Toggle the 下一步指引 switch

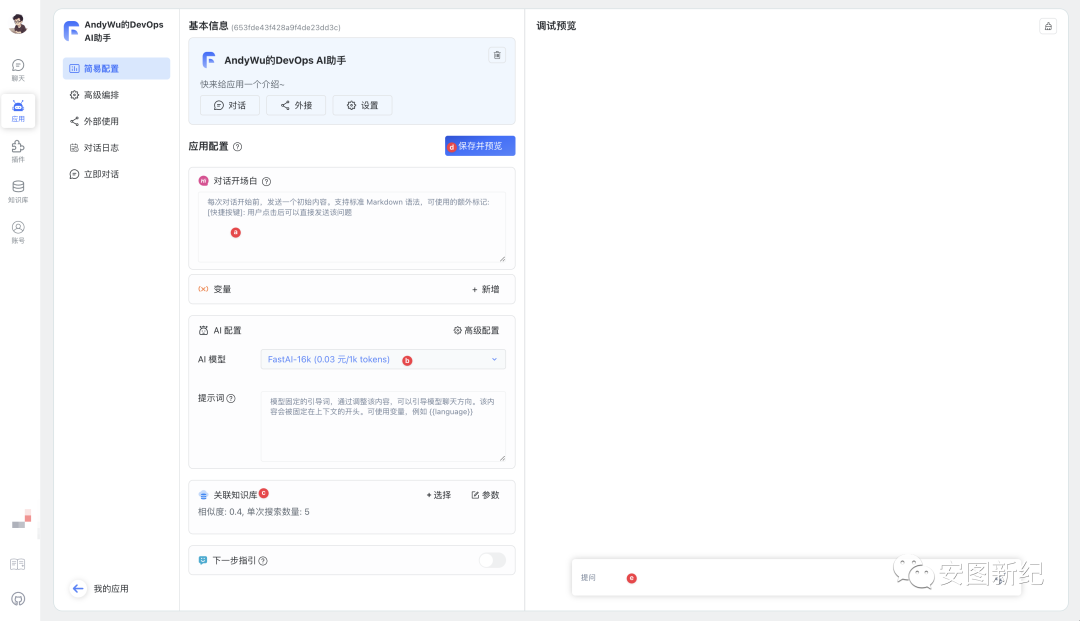(492, 560)
